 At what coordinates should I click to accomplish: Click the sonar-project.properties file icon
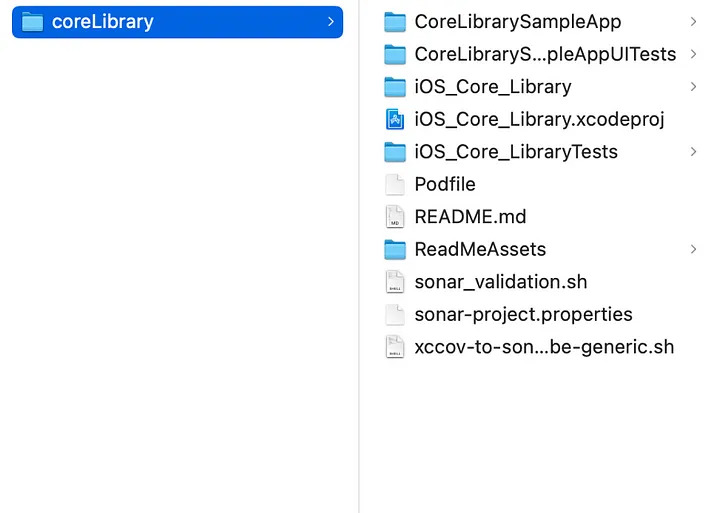pos(395,314)
